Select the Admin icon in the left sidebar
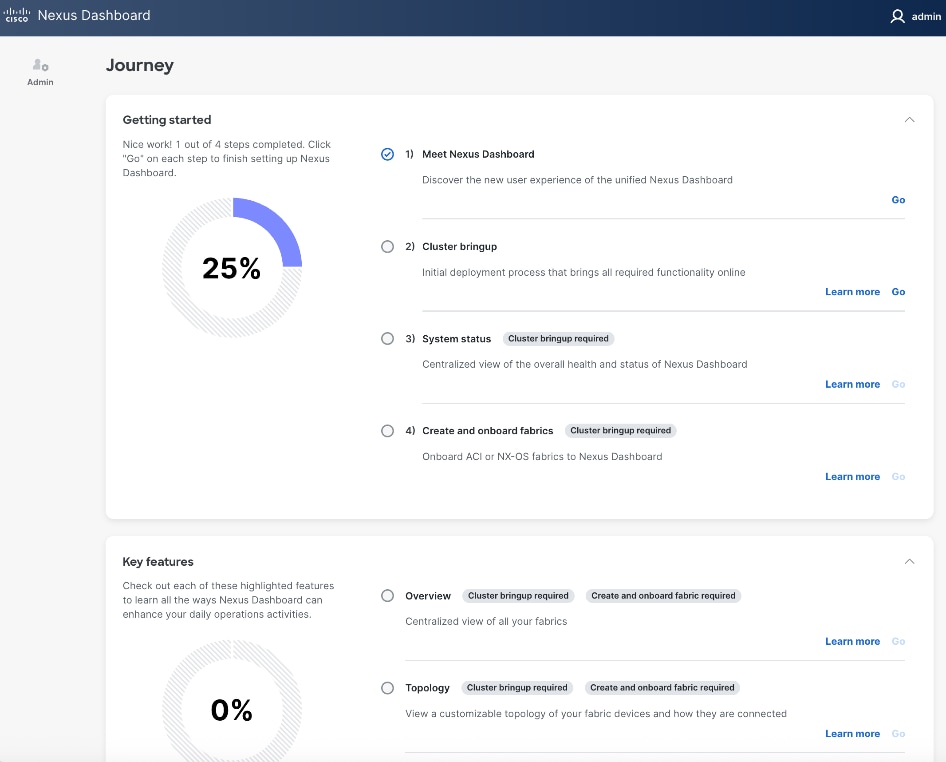946x762 pixels. pyautogui.click(x=40, y=70)
